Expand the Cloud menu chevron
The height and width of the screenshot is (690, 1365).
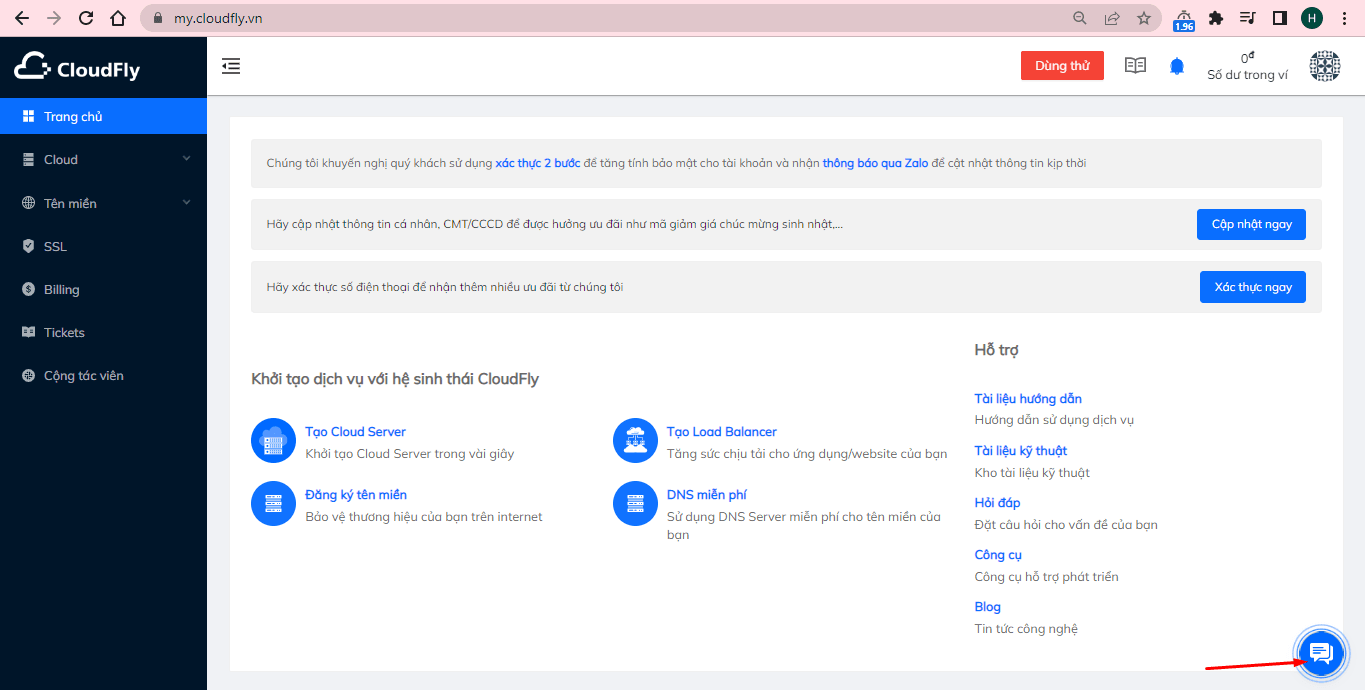tap(186, 159)
